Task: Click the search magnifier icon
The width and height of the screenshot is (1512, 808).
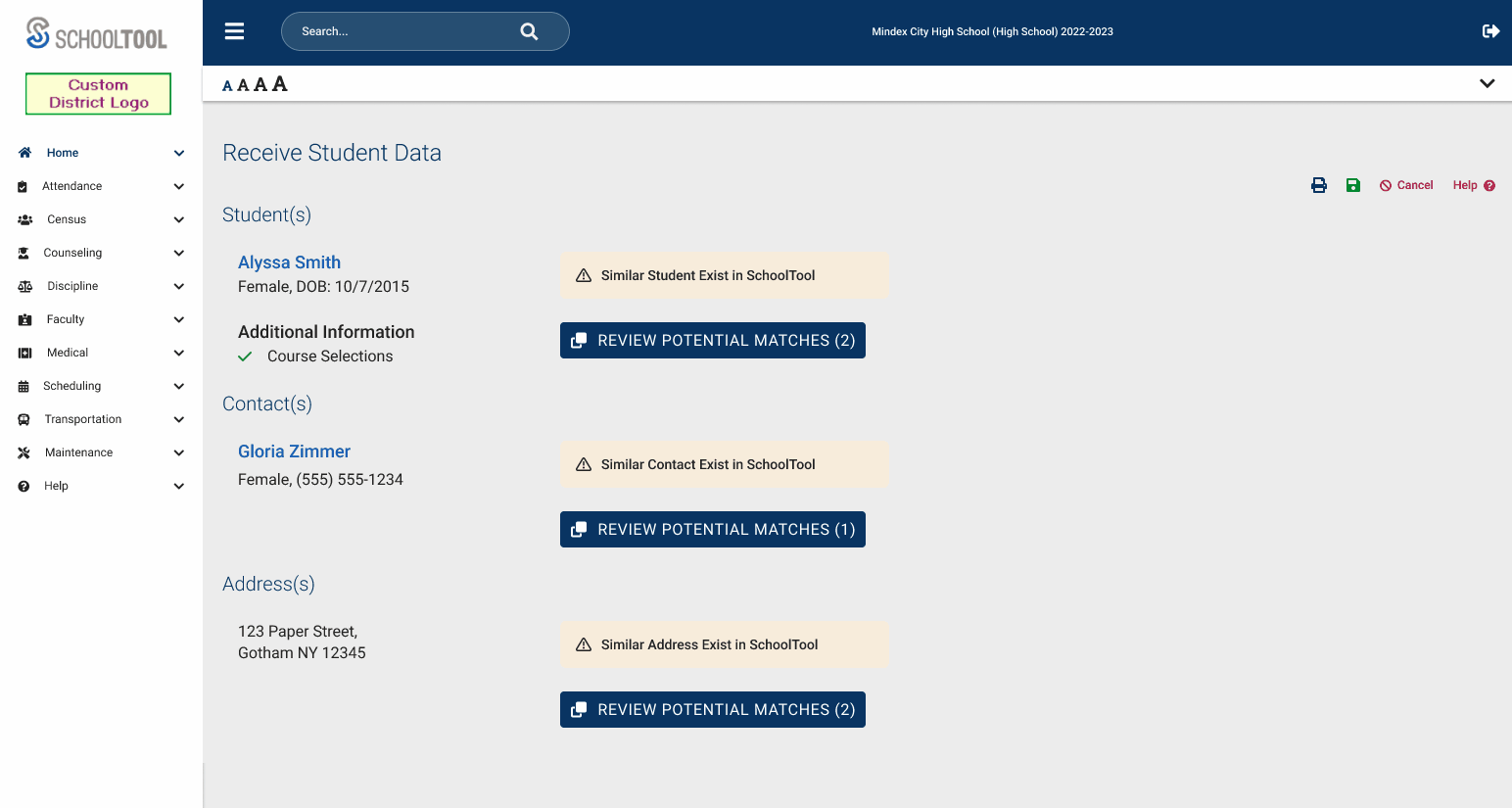Action: [x=529, y=31]
